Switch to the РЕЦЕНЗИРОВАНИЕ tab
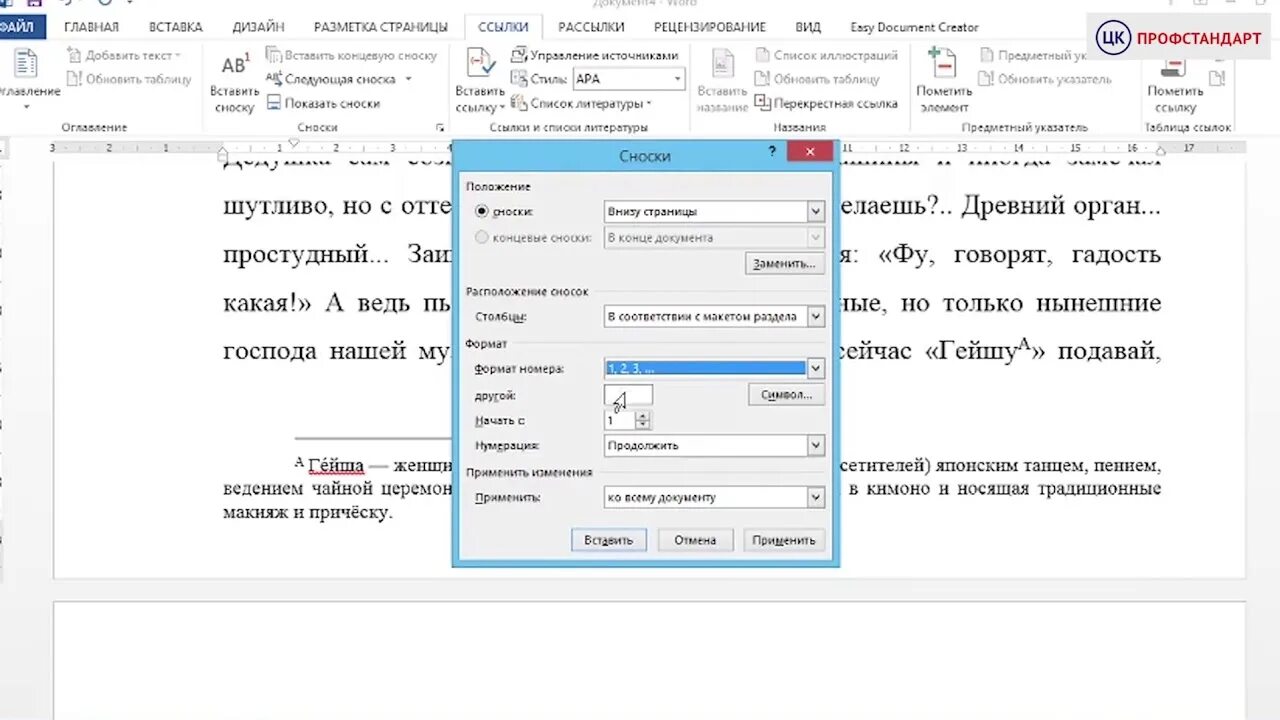1280x720 pixels. (710, 27)
